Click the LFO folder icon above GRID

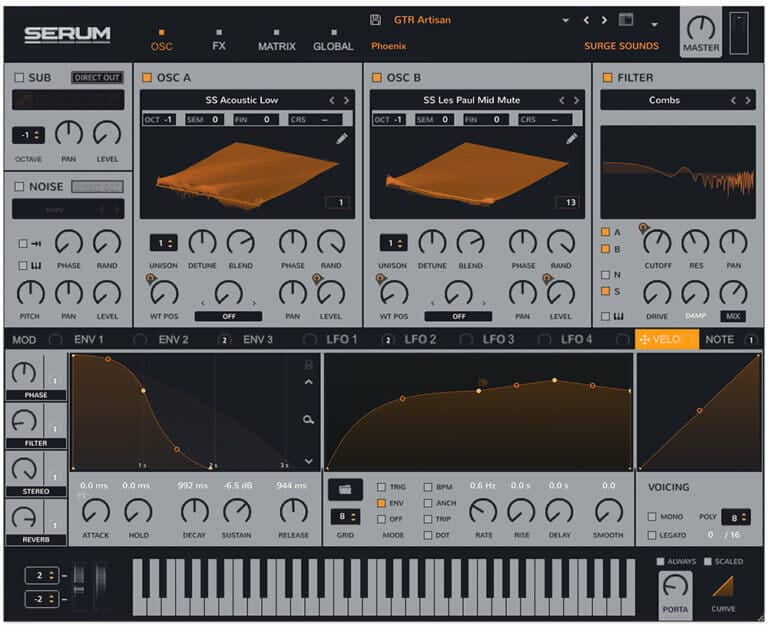[x=345, y=489]
